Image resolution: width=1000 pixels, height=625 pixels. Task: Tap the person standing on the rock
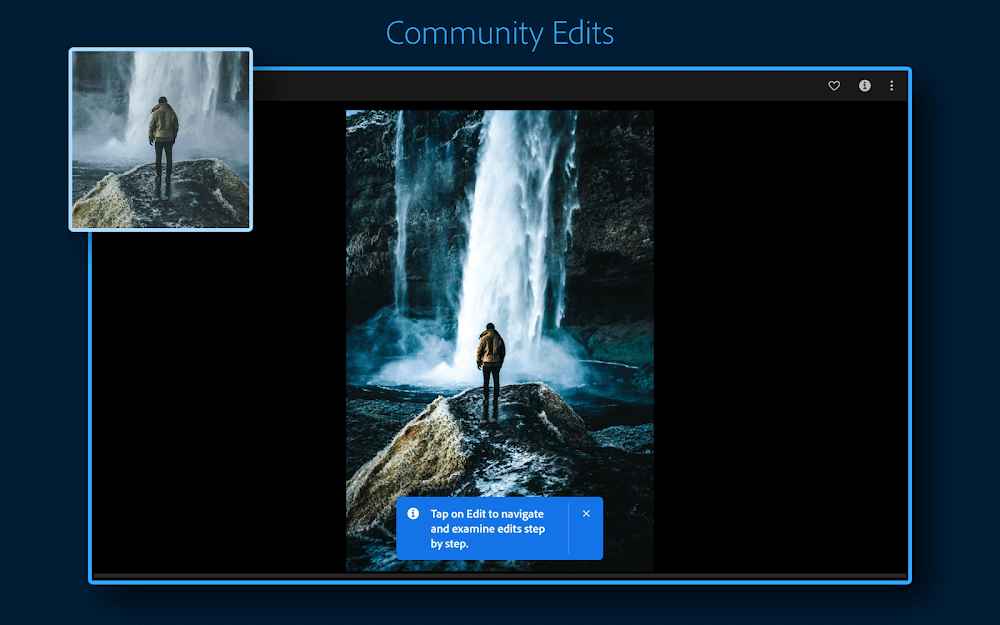pos(489,355)
